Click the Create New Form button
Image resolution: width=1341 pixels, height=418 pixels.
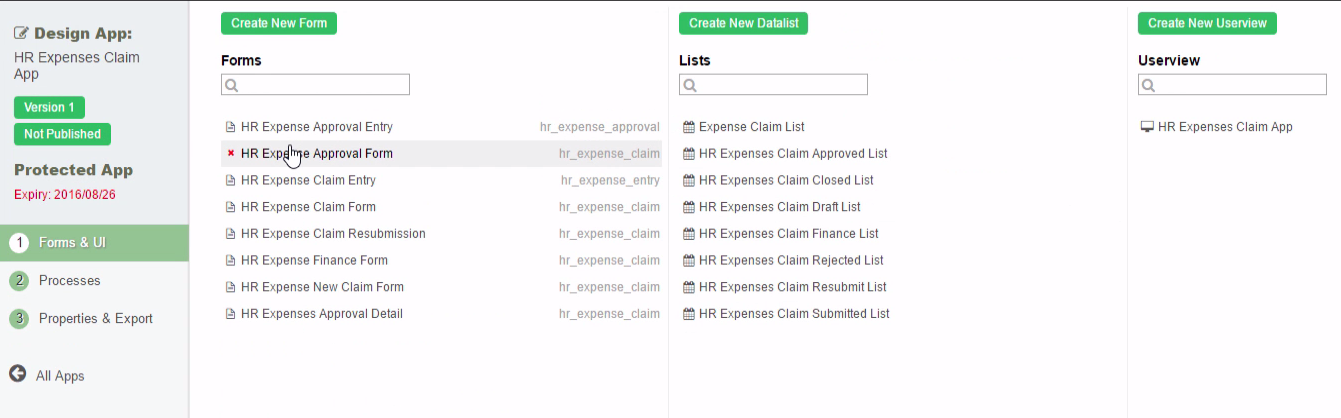278,23
